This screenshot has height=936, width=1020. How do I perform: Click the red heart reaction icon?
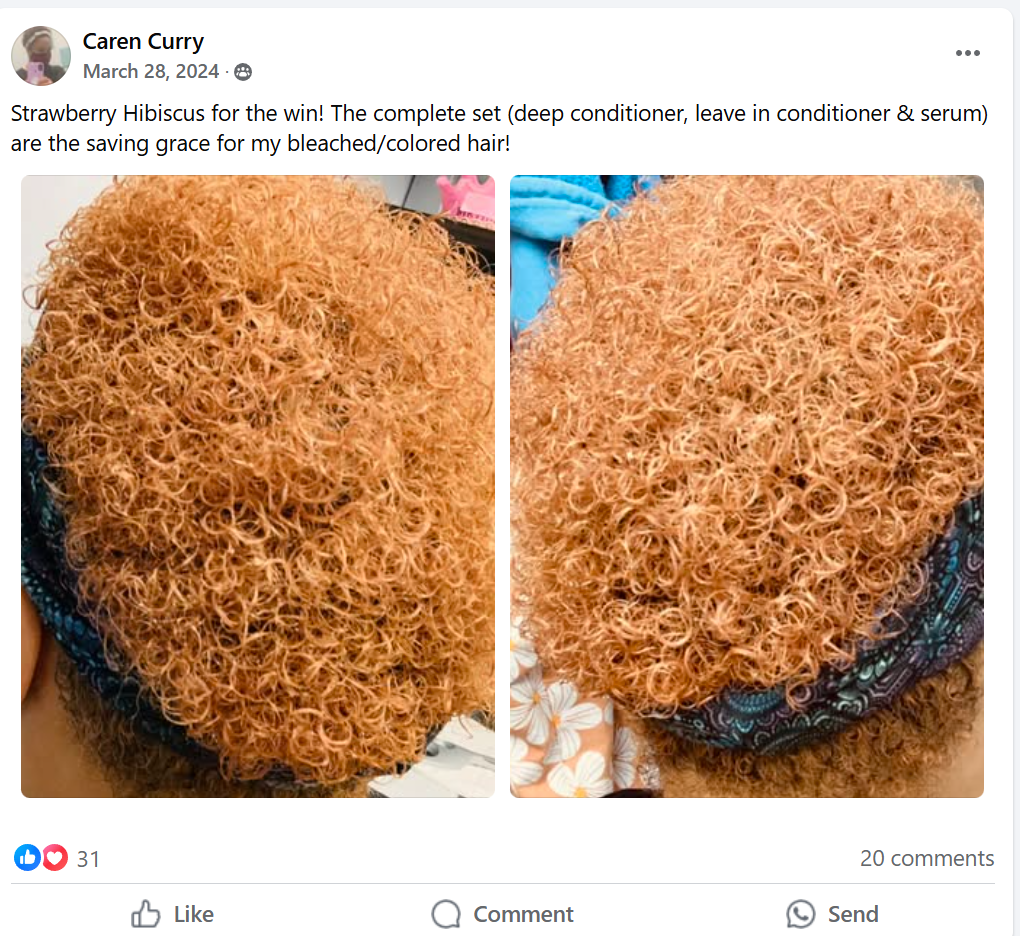click(55, 858)
